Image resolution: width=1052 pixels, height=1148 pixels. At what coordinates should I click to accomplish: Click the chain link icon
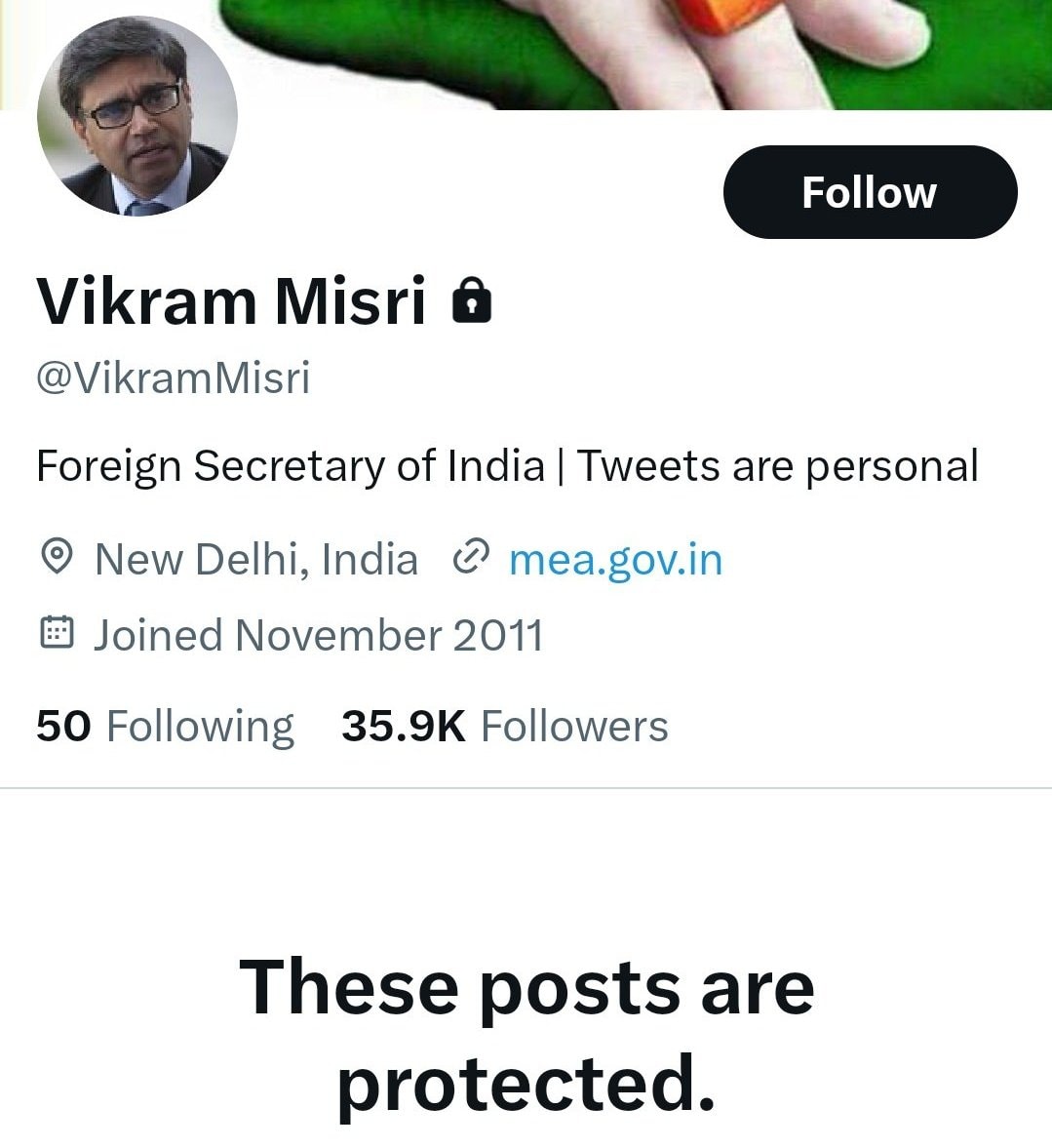(x=471, y=559)
